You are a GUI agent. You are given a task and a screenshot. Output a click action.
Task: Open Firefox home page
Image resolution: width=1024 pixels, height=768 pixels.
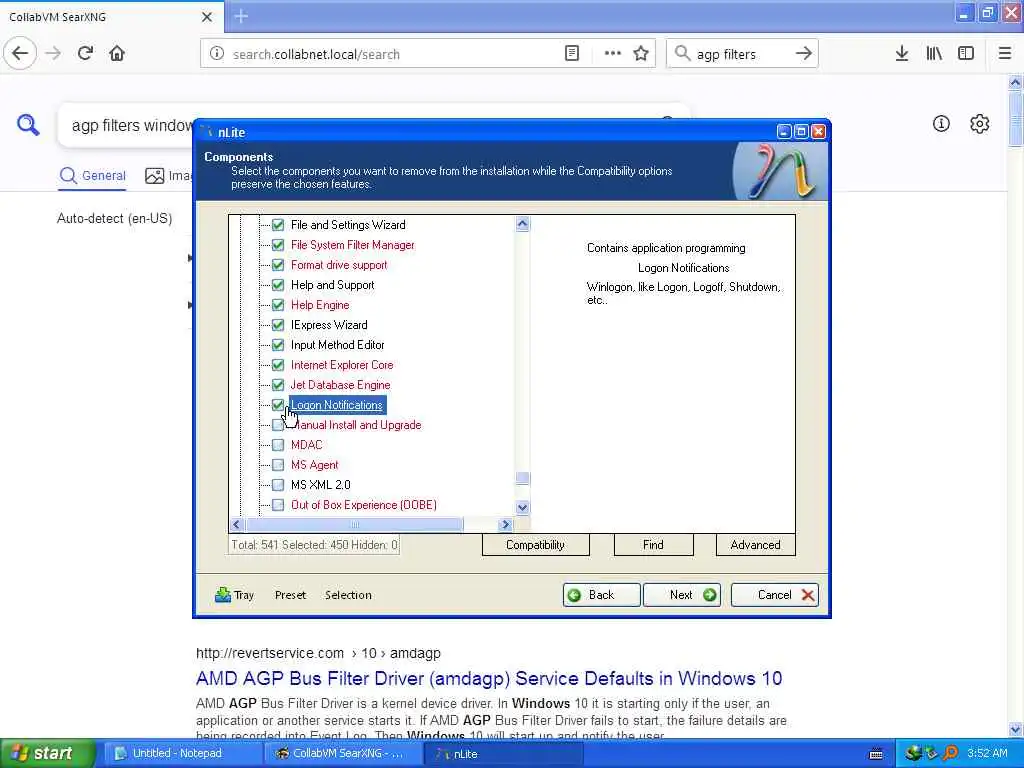(117, 54)
